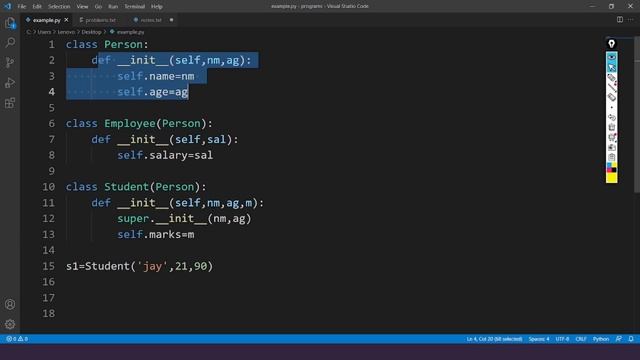The image size is (640, 360).
Task: Open the Terminal menu
Action: tap(135, 7)
